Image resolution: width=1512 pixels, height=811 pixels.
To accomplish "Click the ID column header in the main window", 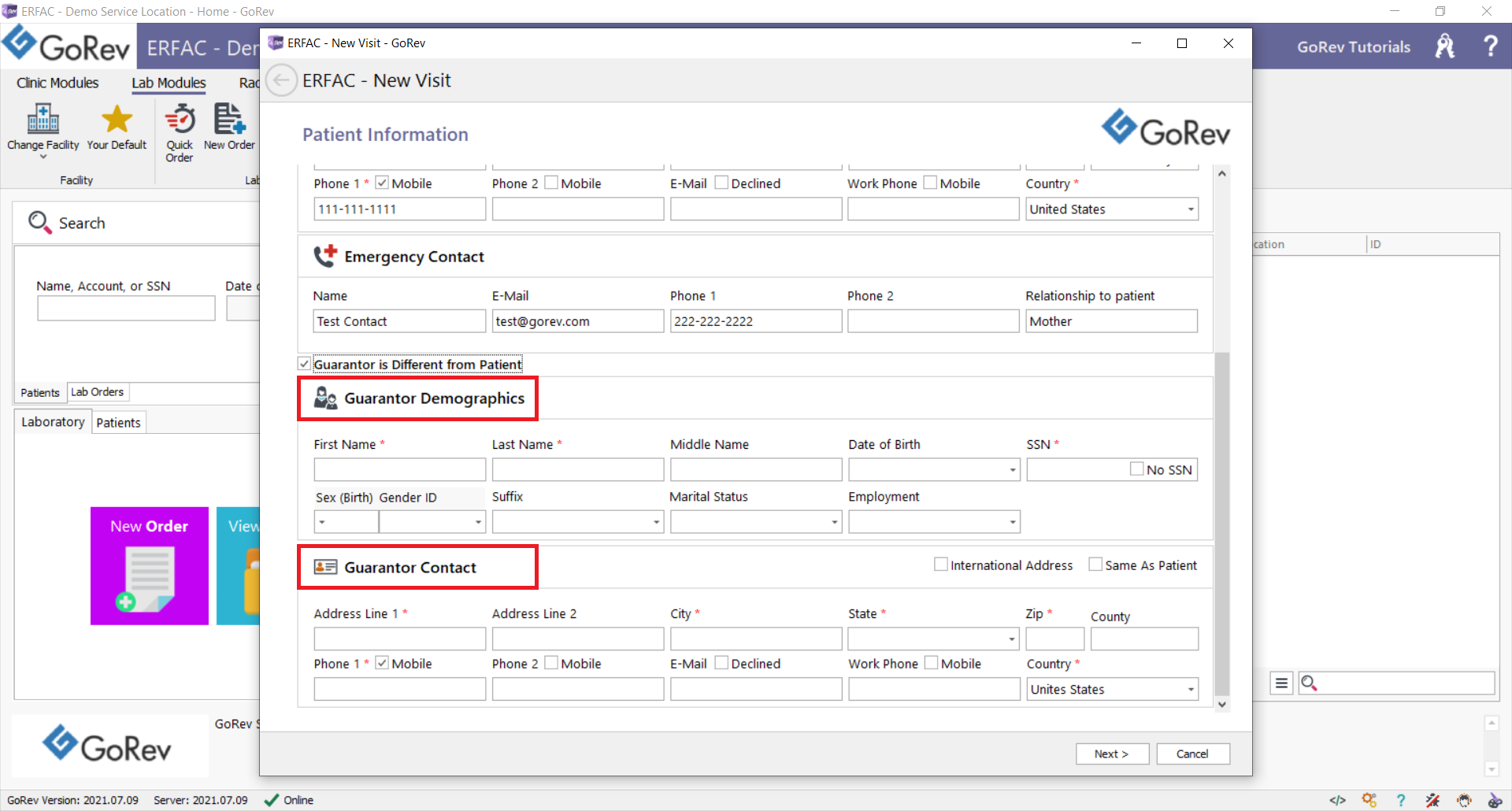I will [1432, 244].
